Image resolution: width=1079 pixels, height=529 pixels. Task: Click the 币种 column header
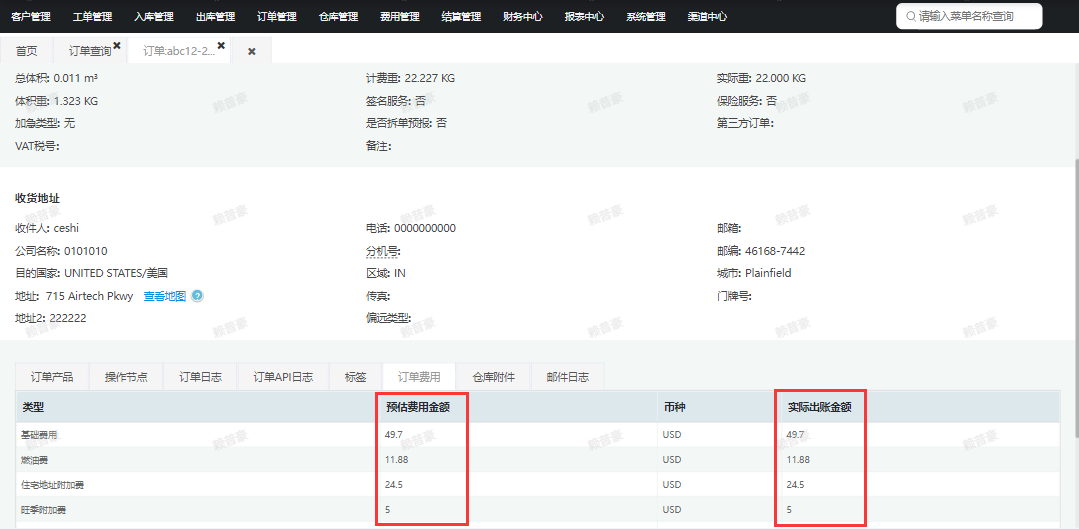point(674,408)
